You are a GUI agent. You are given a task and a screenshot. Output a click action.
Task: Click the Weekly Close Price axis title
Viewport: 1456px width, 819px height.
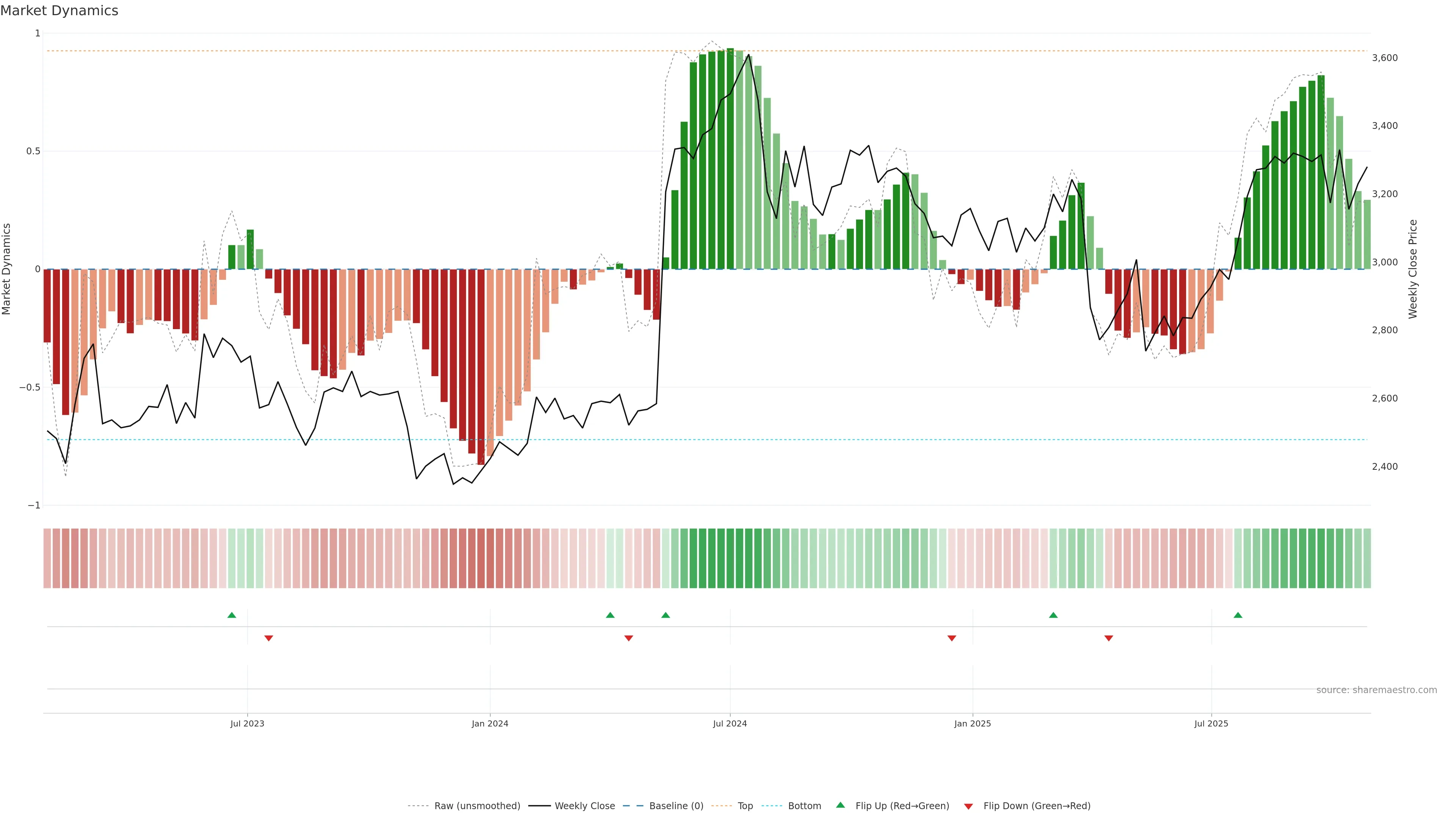[1413, 269]
